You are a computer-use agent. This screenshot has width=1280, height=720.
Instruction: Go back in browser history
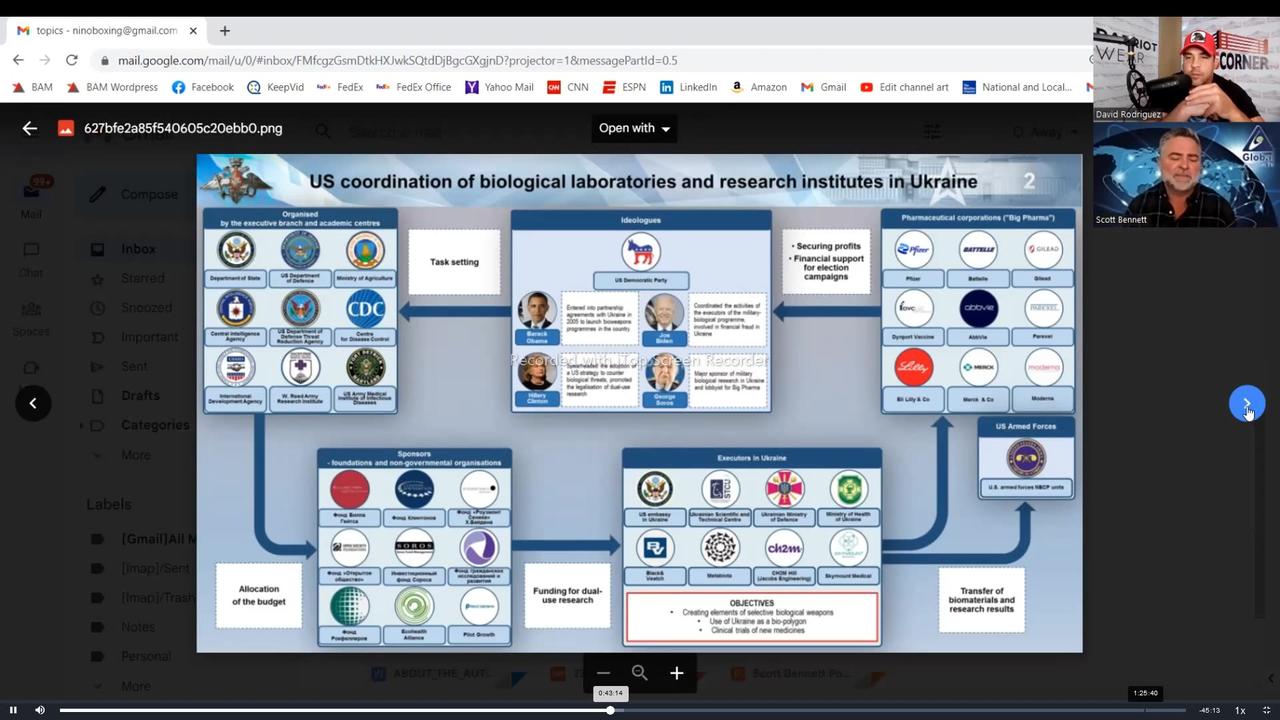[x=18, y=60]
